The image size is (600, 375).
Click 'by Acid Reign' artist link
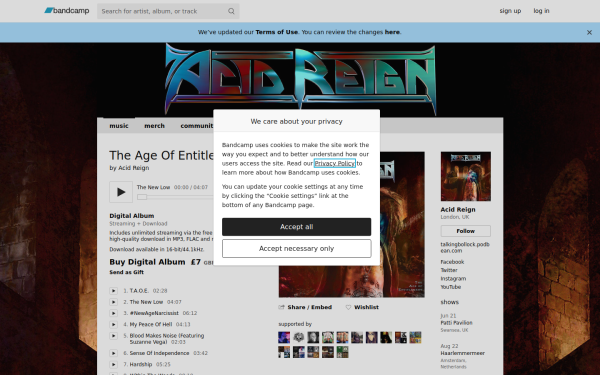[134, 168]
